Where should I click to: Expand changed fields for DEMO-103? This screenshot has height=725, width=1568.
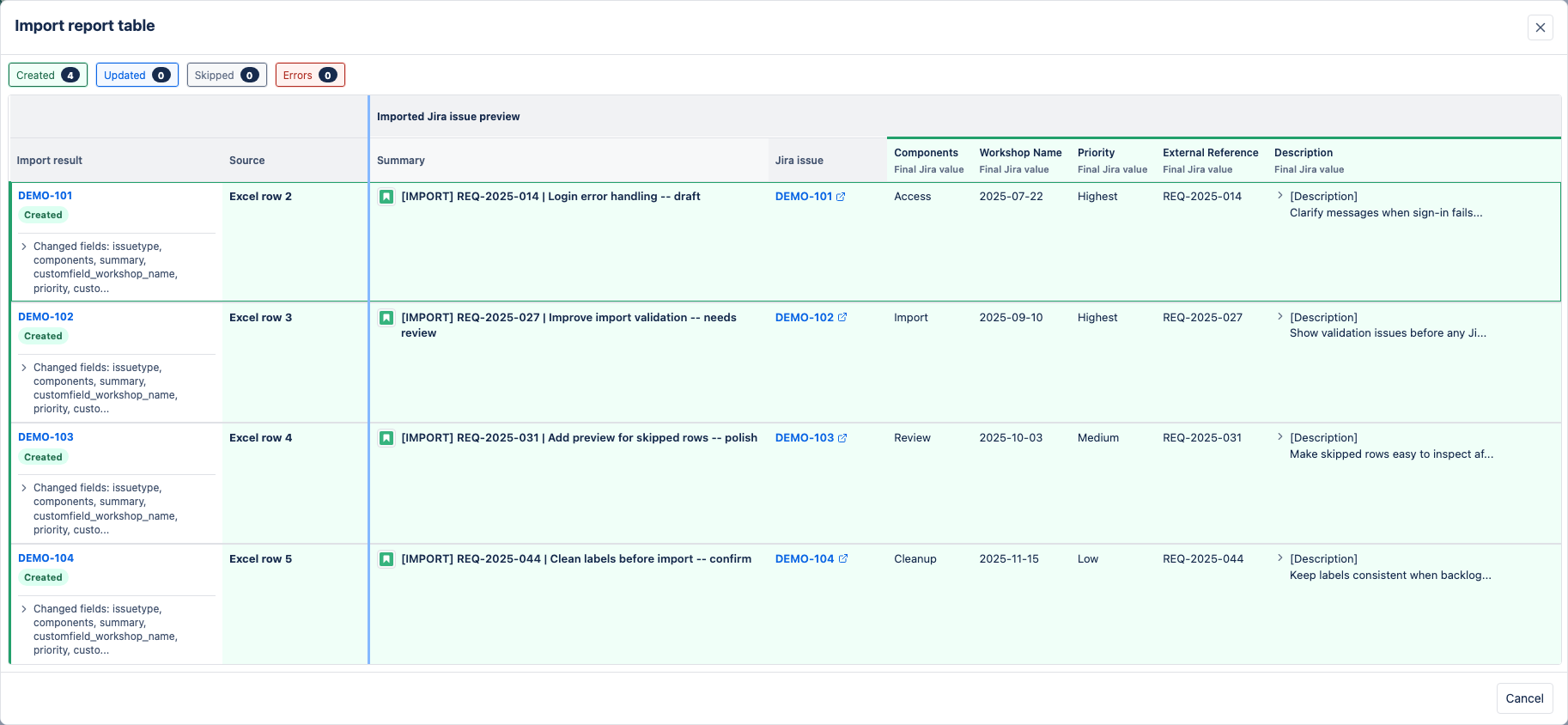(x=24, y=488)
